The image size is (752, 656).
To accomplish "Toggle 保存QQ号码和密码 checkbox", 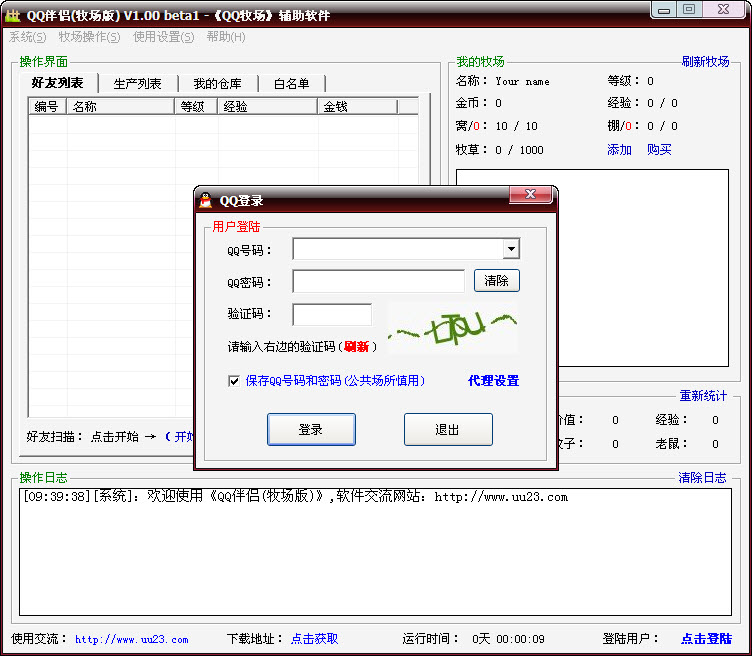I will (234, 381).
